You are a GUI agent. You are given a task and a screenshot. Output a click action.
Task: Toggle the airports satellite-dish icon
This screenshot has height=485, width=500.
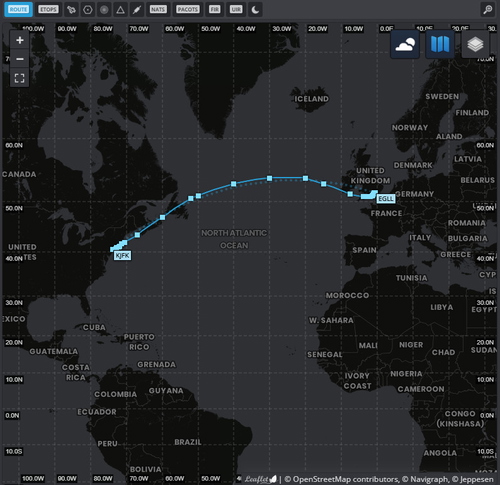click(x=71, y=9)
